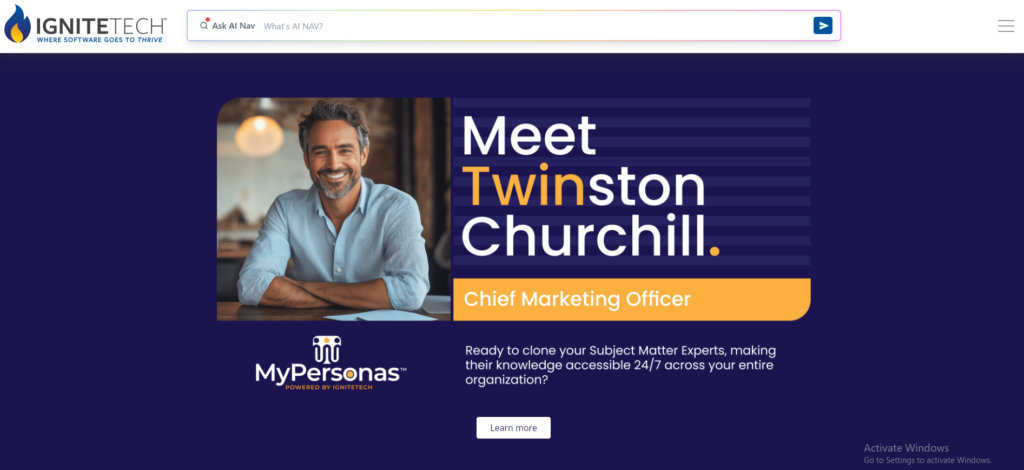Click the 'Powered by IgniteTech' caption
Screen dimensions: 1024x470
[330, 387]
